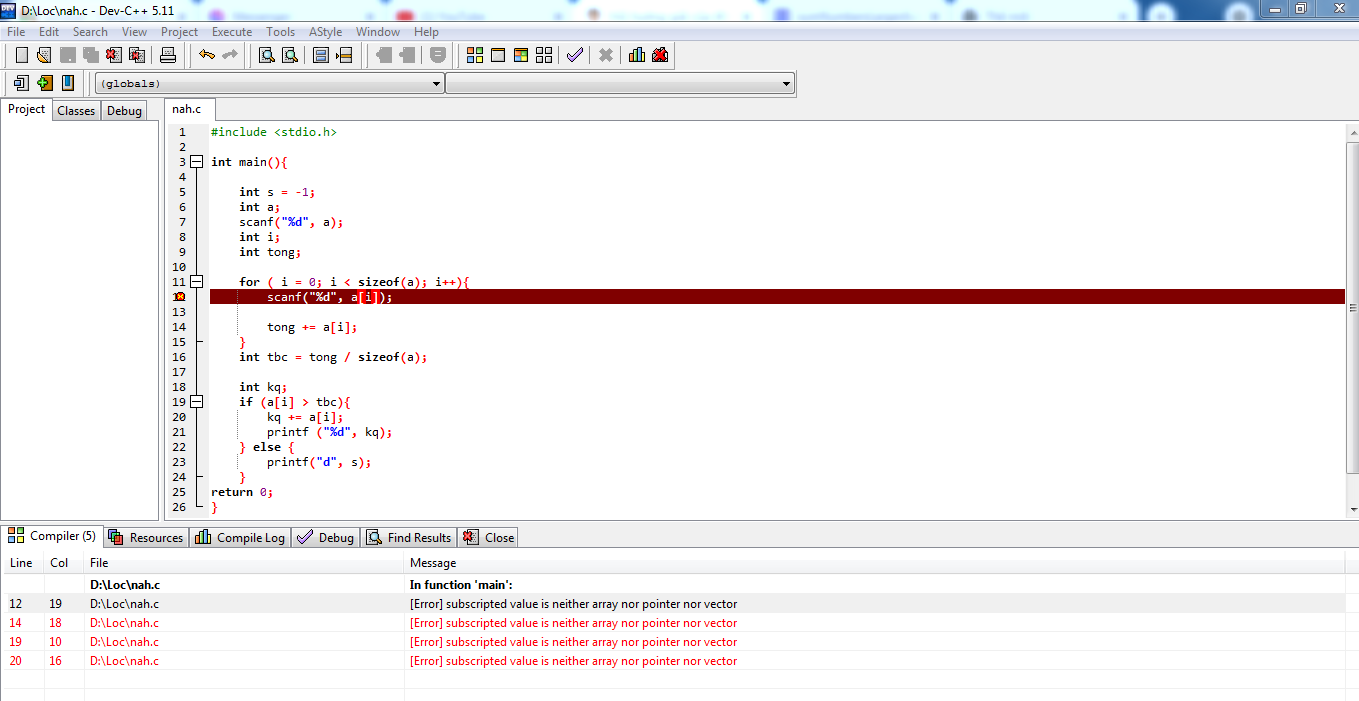Click the File column header
Viewport: 1359px width, 701px height.
click(244, 563)
